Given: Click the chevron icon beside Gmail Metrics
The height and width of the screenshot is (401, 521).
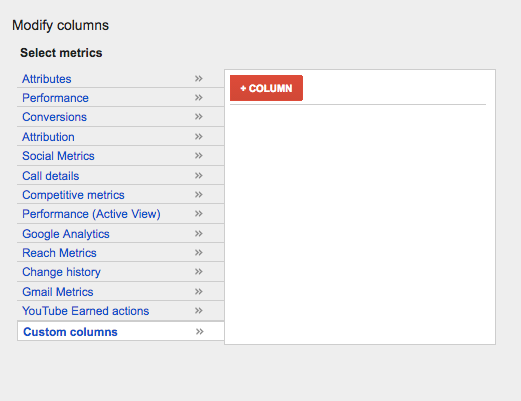Looking at the screenshot, I should tap(199, 292).
